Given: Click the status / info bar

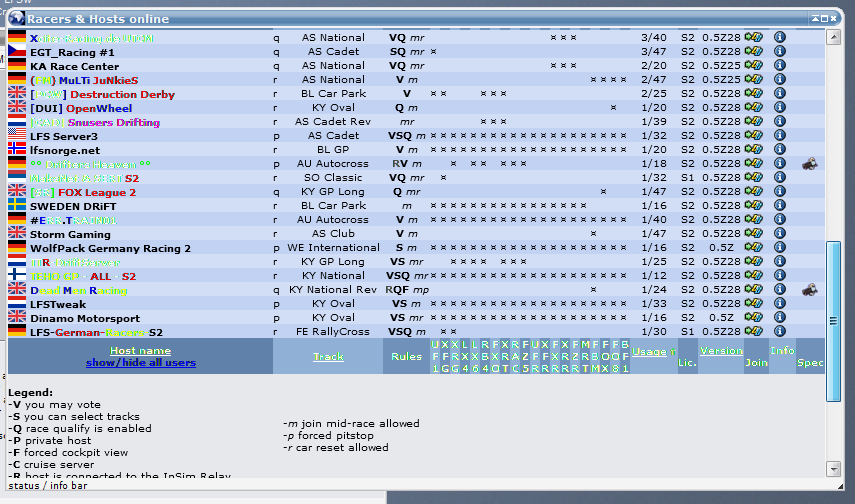Looking at the screenshot, I should tap(423, 485).
